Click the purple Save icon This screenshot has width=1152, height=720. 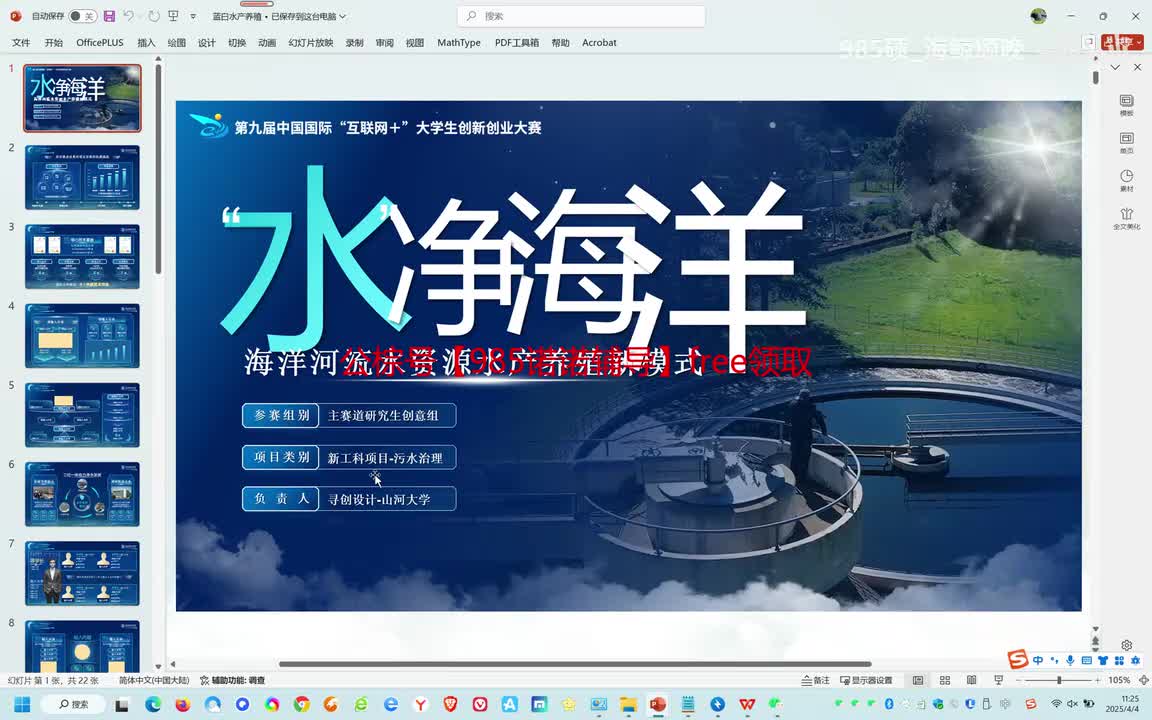pos(109,16)
